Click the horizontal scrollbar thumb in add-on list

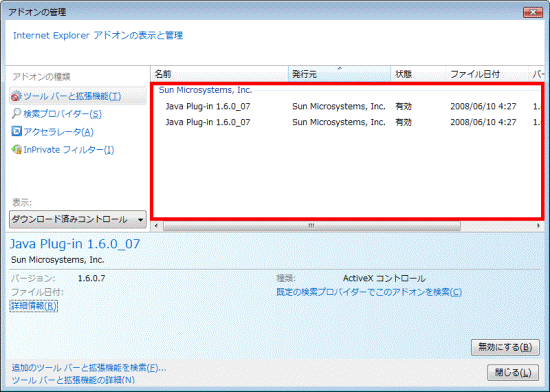[311, 226]
